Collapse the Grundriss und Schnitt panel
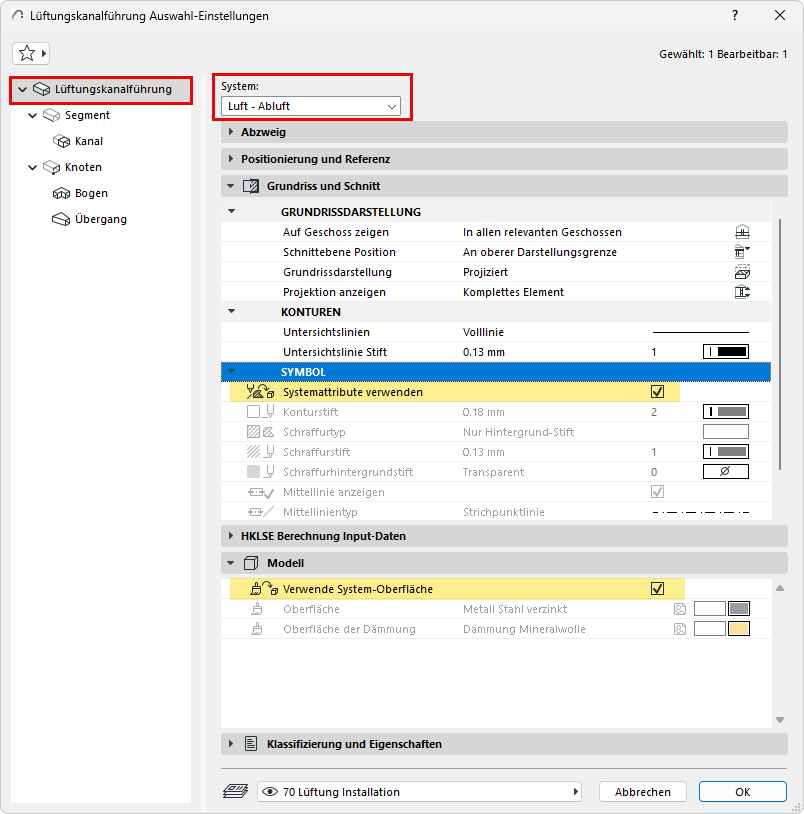This screenshot has width=804, height=814. pos(231,186)
